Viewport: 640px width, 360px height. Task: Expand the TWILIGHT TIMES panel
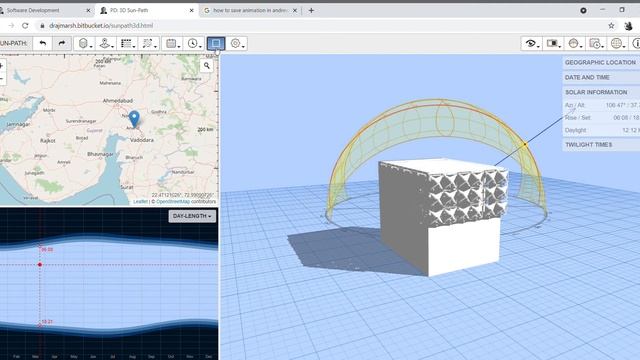[601, 145]
